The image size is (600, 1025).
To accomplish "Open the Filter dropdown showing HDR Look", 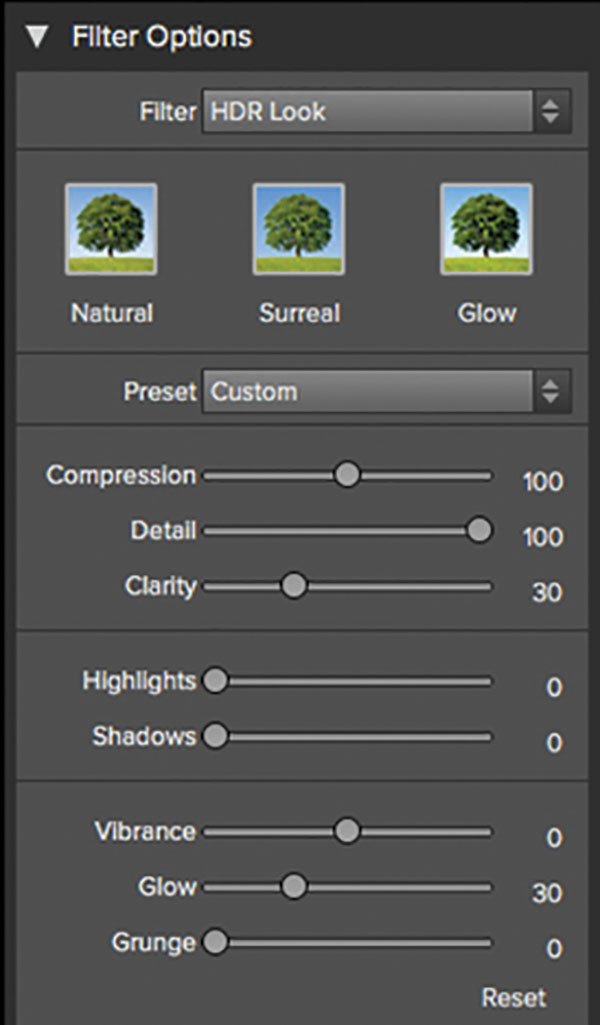I will 386,111.
